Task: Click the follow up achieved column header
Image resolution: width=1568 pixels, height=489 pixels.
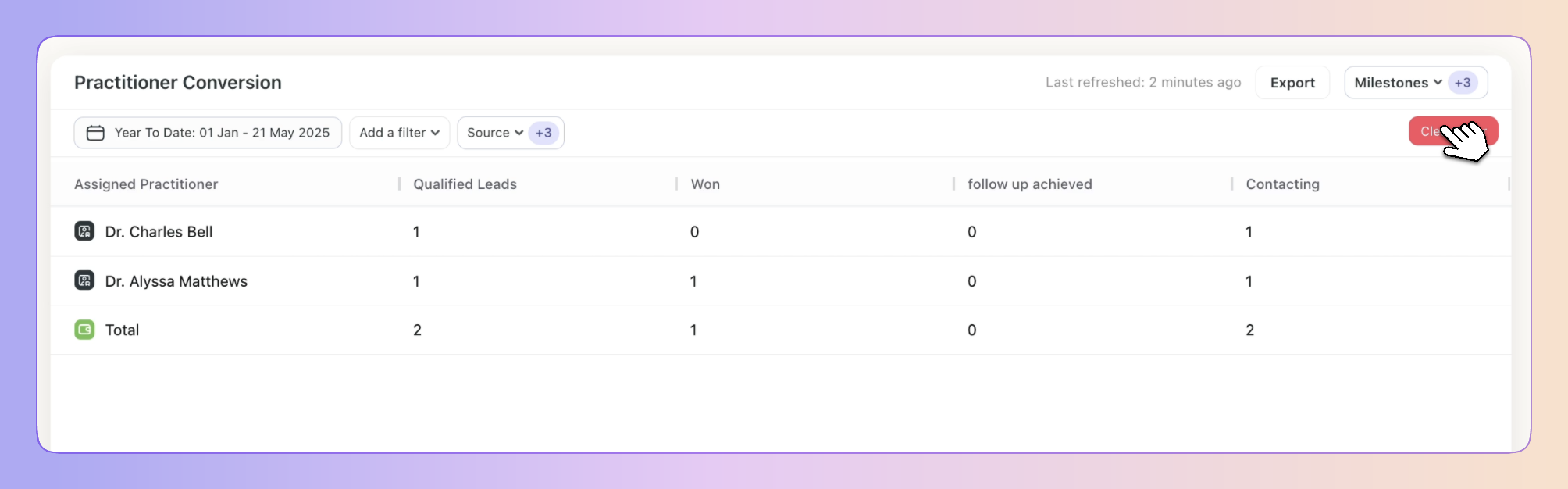Action: pyautogui.click(x=1029, y=184)
